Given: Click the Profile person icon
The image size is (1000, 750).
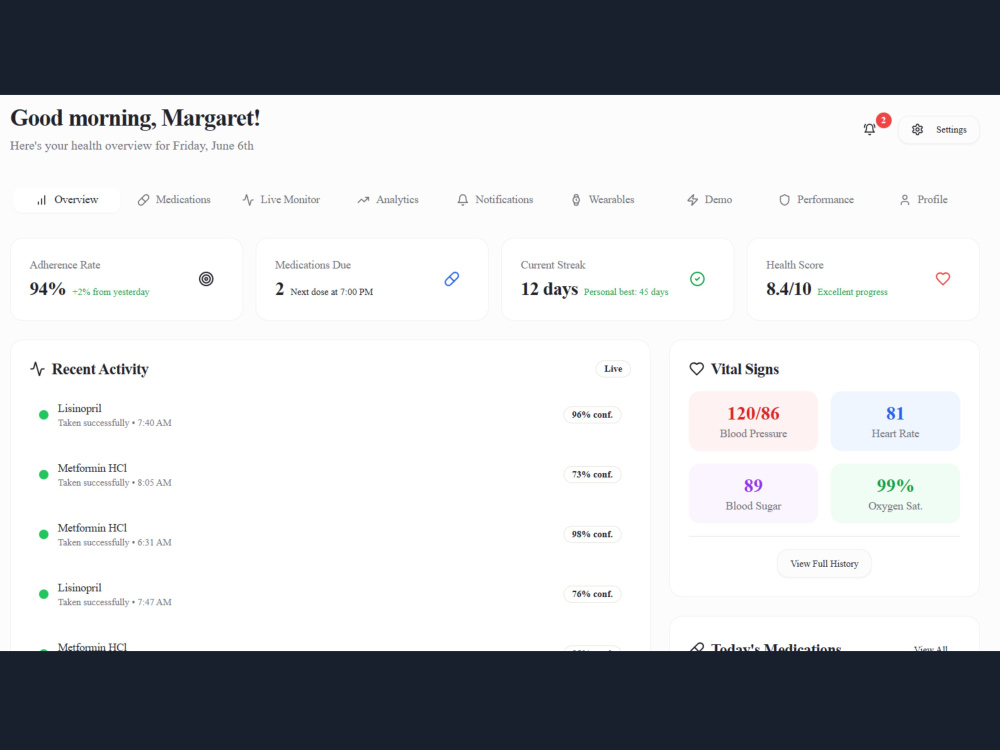Looking at the screenshot, I should coord(904,200).
